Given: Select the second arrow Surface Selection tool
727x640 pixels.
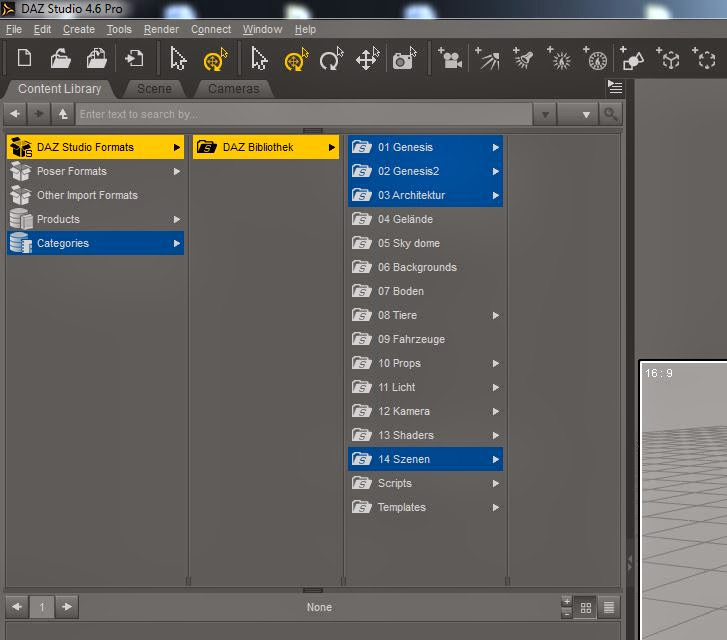Looking at the screenshot, I should pos(259,59).
